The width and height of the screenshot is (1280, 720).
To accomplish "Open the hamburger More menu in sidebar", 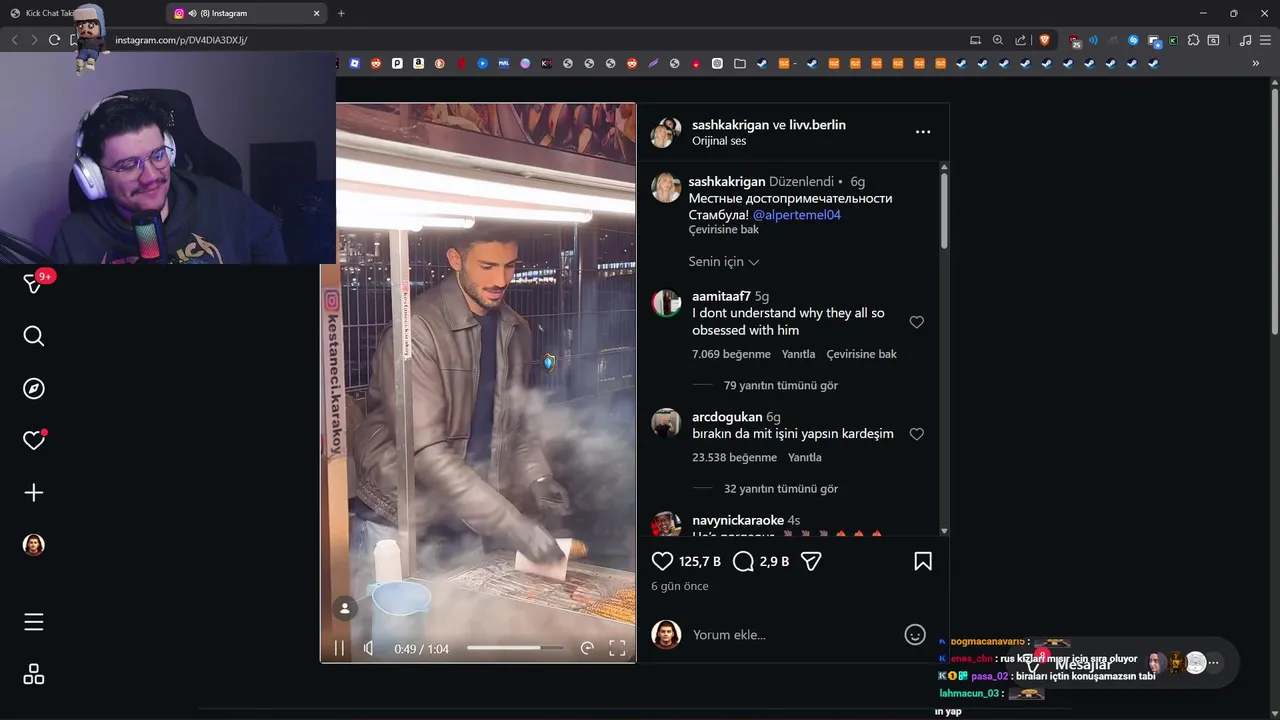I will [34, 622].
